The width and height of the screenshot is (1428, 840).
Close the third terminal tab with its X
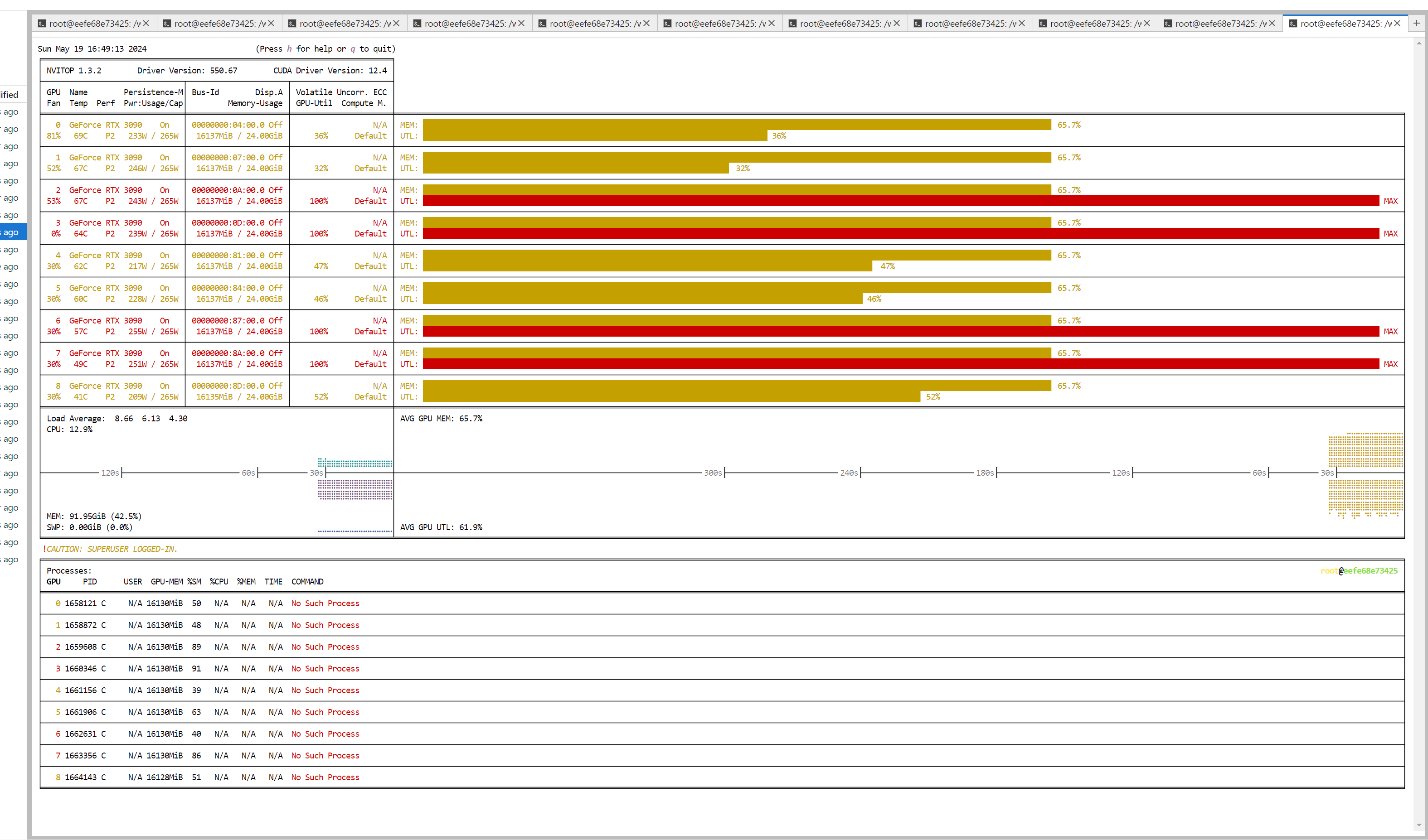coord(396,23)
